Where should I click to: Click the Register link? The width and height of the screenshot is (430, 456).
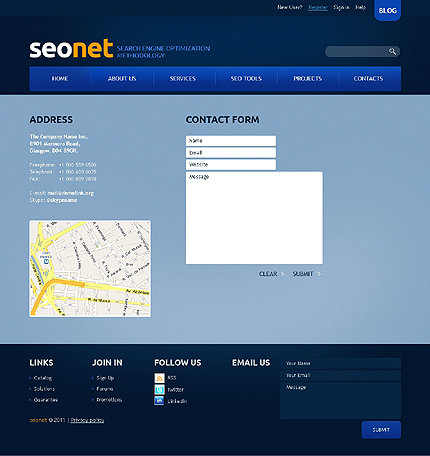(x=318, y=7)
